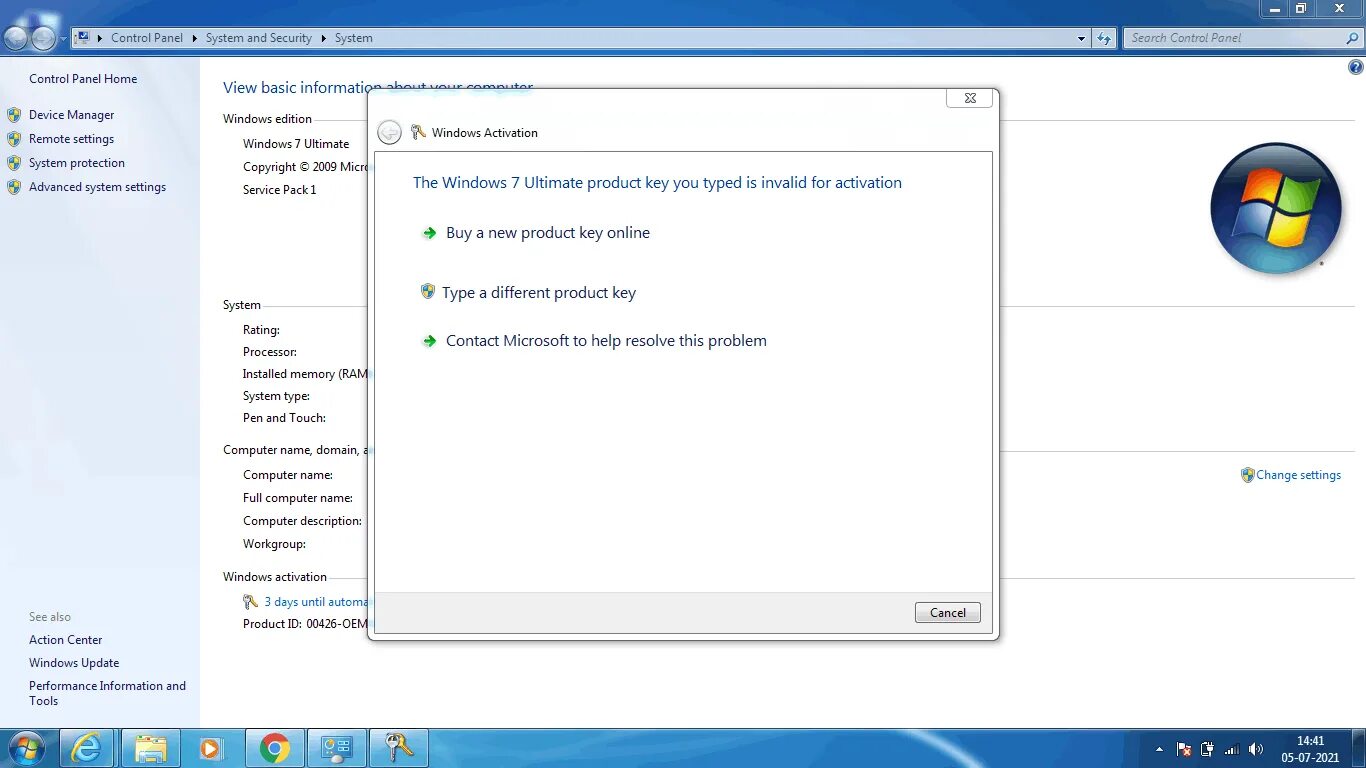Click the 'Service Pack 1' text

coord(279,190)
